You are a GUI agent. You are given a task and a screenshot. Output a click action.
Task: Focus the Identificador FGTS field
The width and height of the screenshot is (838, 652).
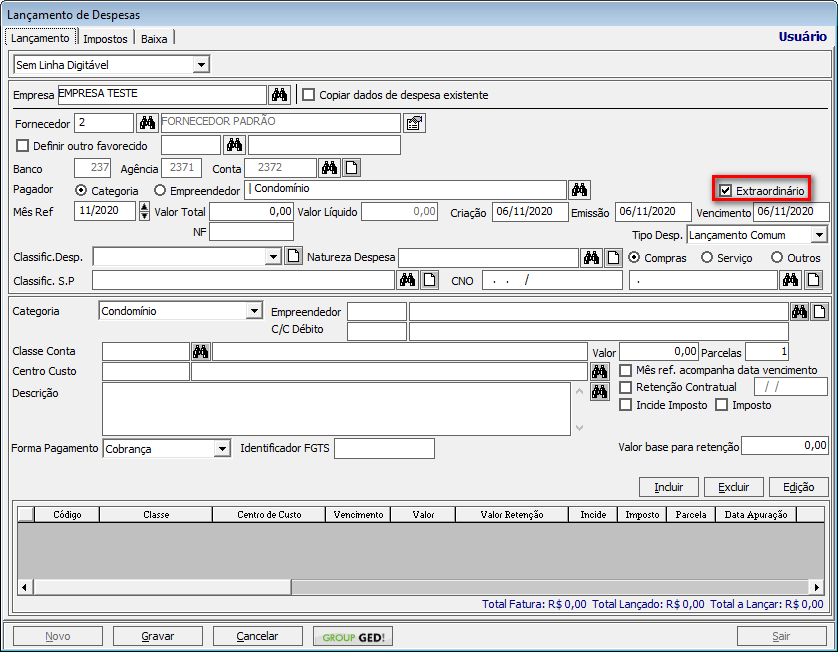pos(384,448)
